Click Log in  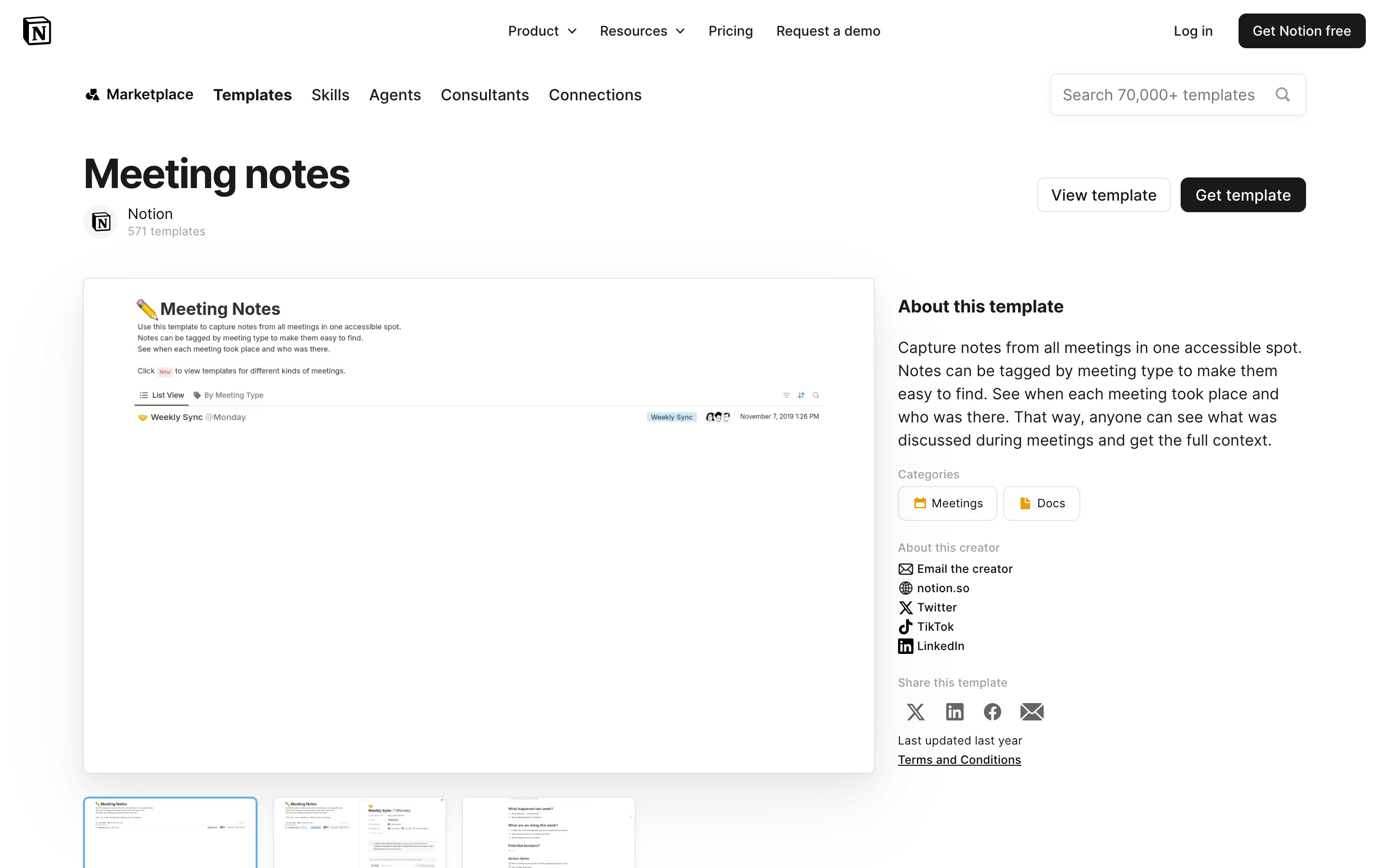(x=1193, y=31)
